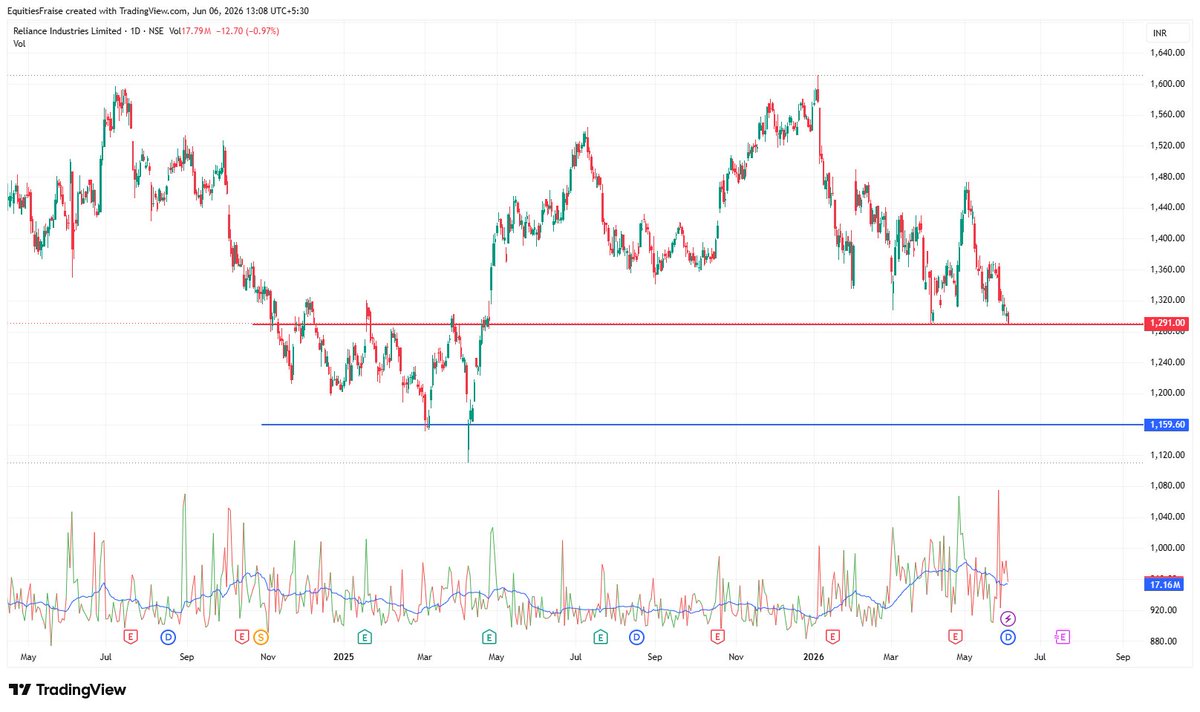Click the TradingView logo at bottom left

click(67, 690)
